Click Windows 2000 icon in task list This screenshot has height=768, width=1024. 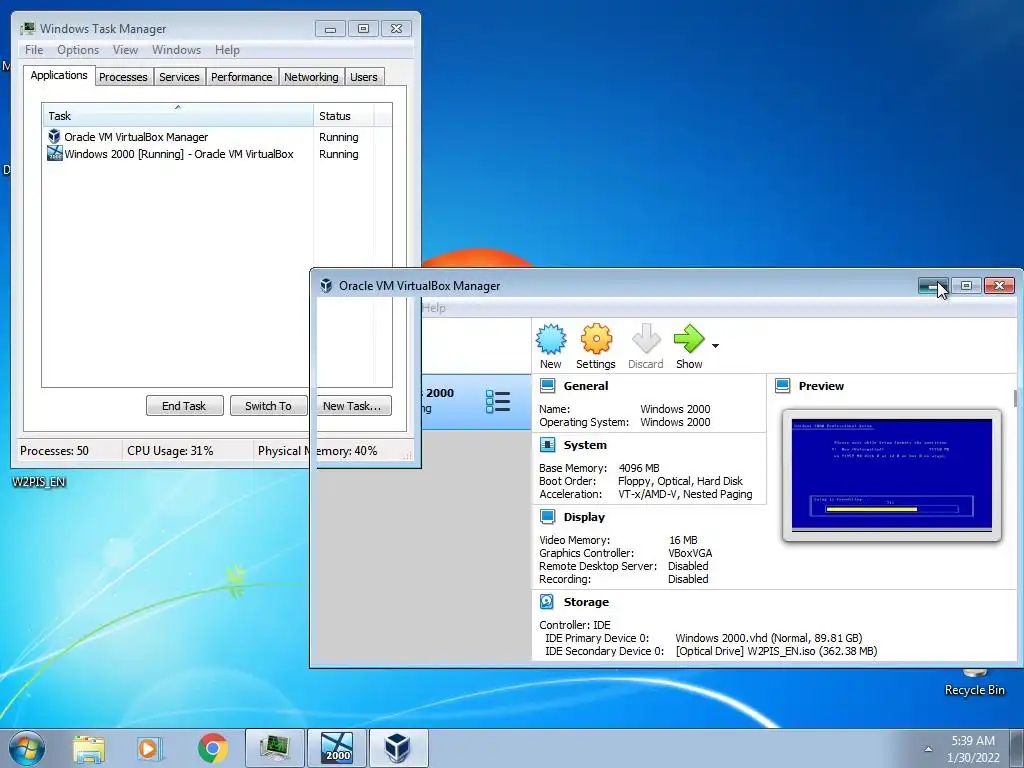click(x=54, y=153)
